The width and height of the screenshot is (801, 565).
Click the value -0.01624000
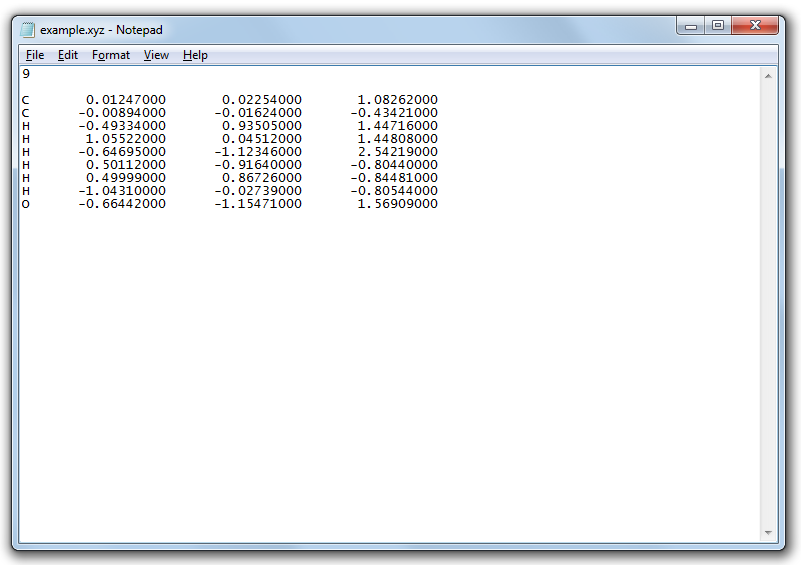click(258, 112)
